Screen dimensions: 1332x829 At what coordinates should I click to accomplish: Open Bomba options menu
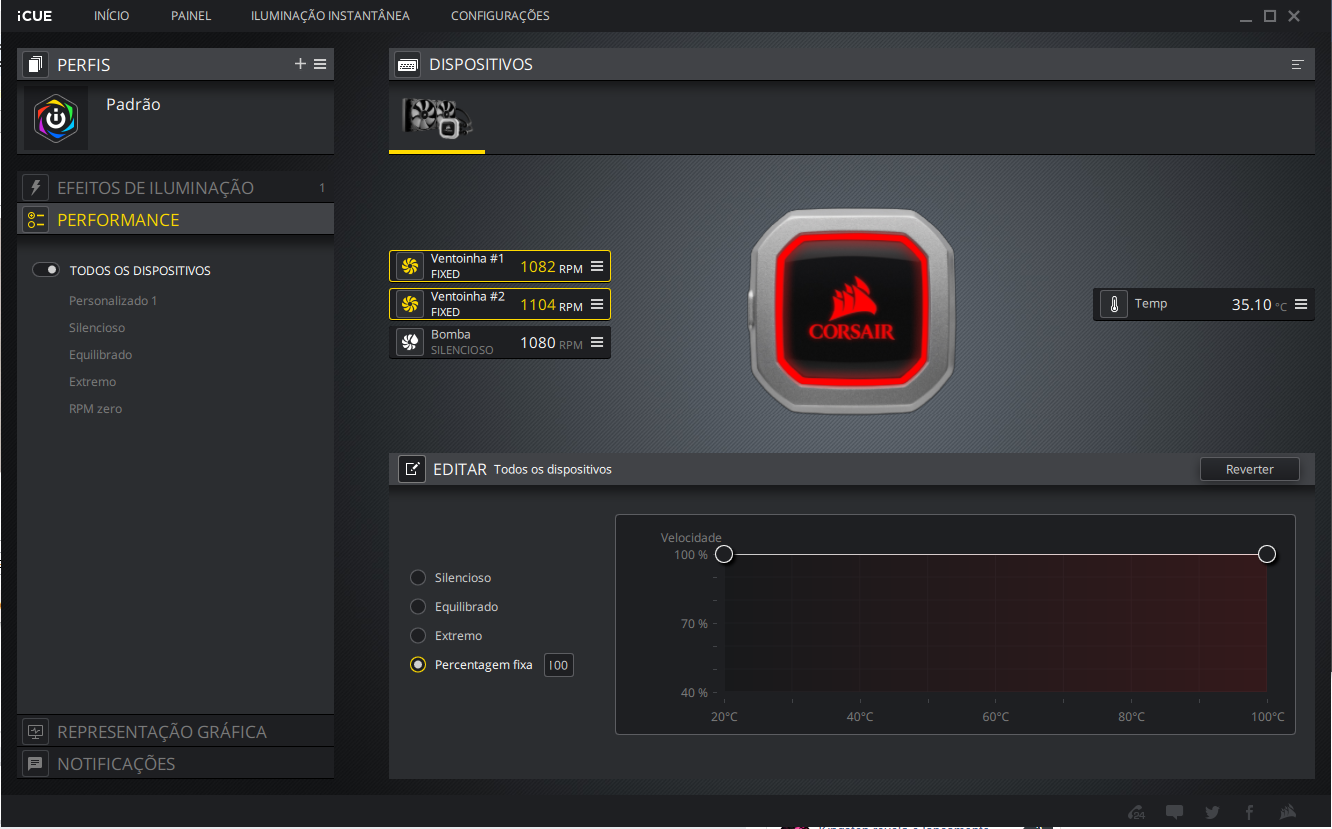click(597, 342)
